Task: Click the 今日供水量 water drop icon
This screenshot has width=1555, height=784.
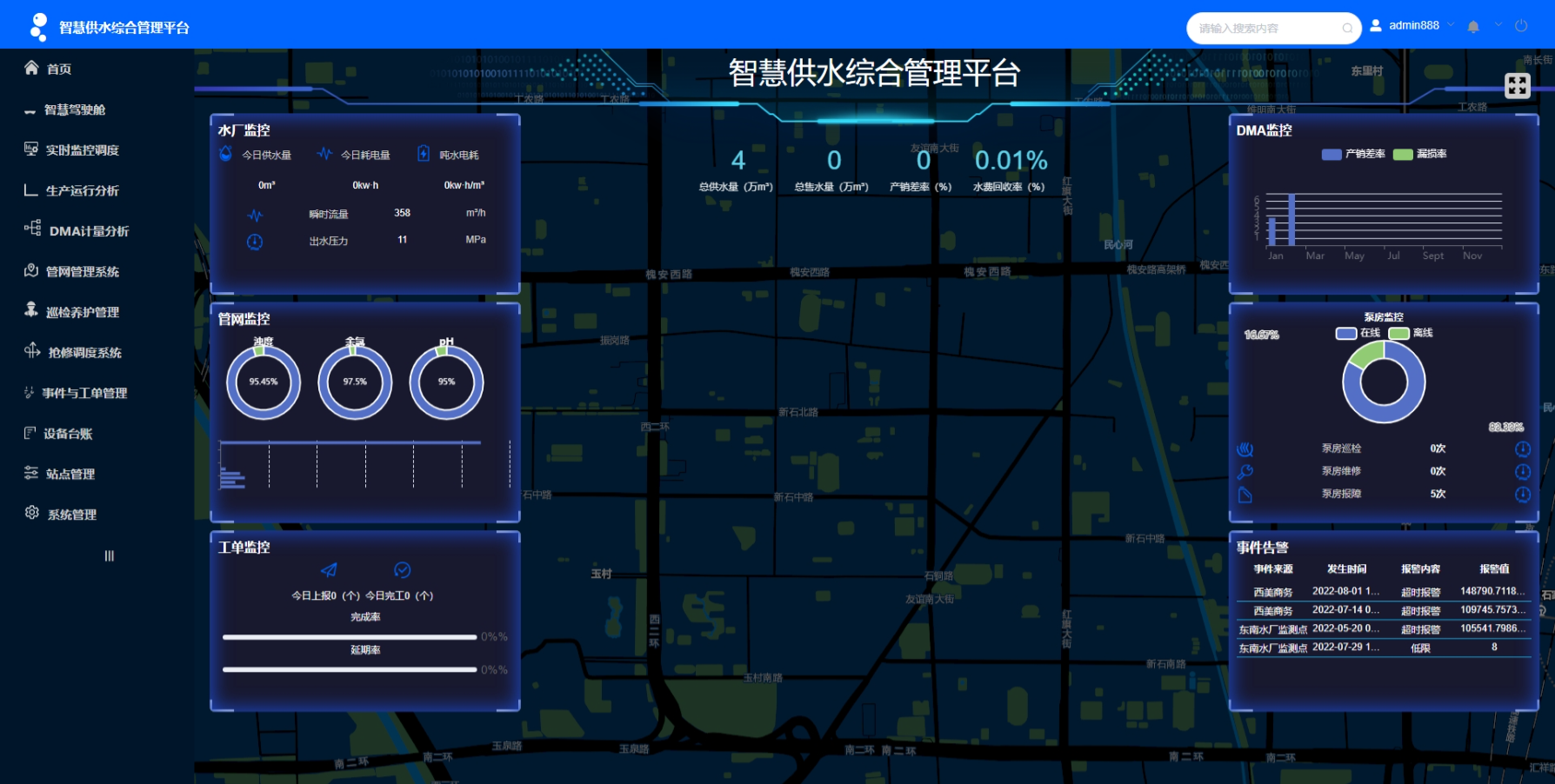Action: click(226, 154)
